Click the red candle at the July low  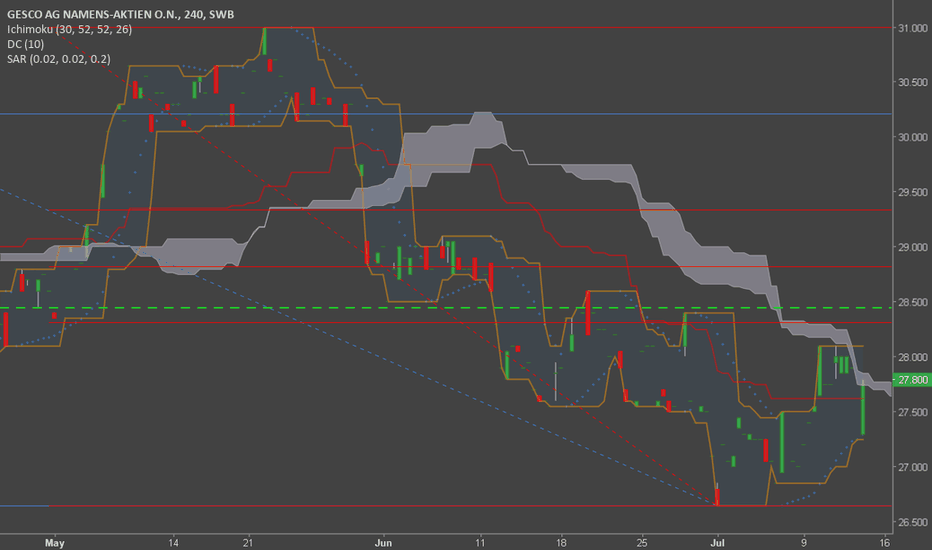pyautogui.click(x=717, y=496)
